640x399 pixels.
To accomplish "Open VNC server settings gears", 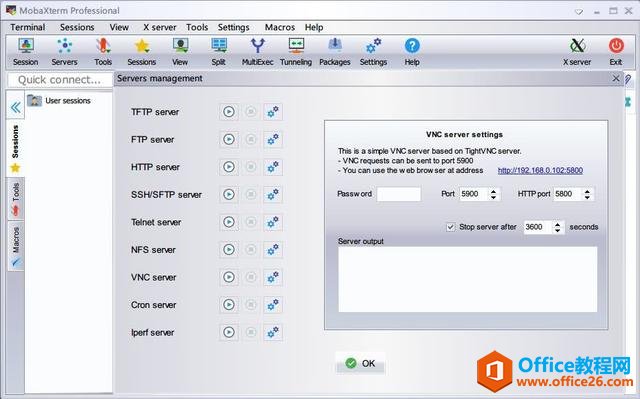I will click(x=273, y=277).
